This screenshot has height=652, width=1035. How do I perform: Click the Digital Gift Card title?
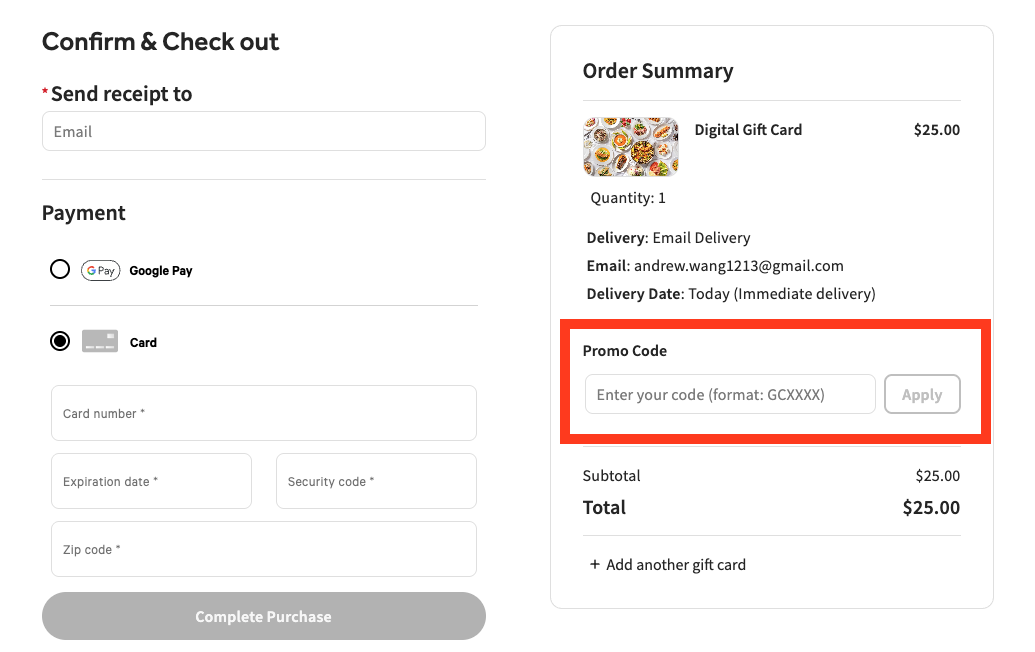pyautogui.click(x=748, y=129)
